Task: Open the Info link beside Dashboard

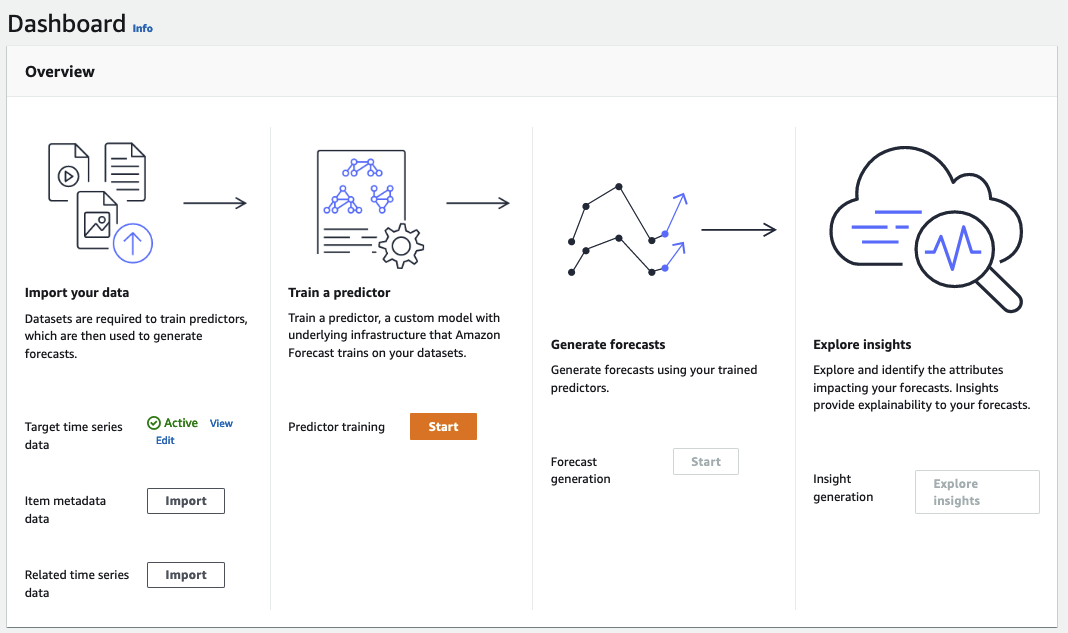Action: point(142,28)
